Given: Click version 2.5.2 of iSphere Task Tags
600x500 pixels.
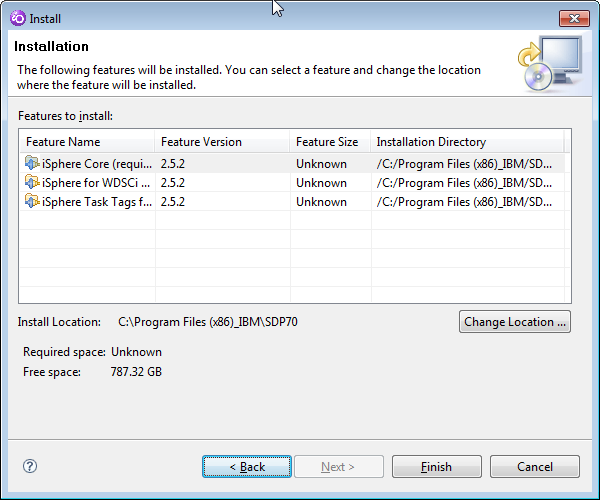Looking at the screenshot, I should click(x=173, y=202).
